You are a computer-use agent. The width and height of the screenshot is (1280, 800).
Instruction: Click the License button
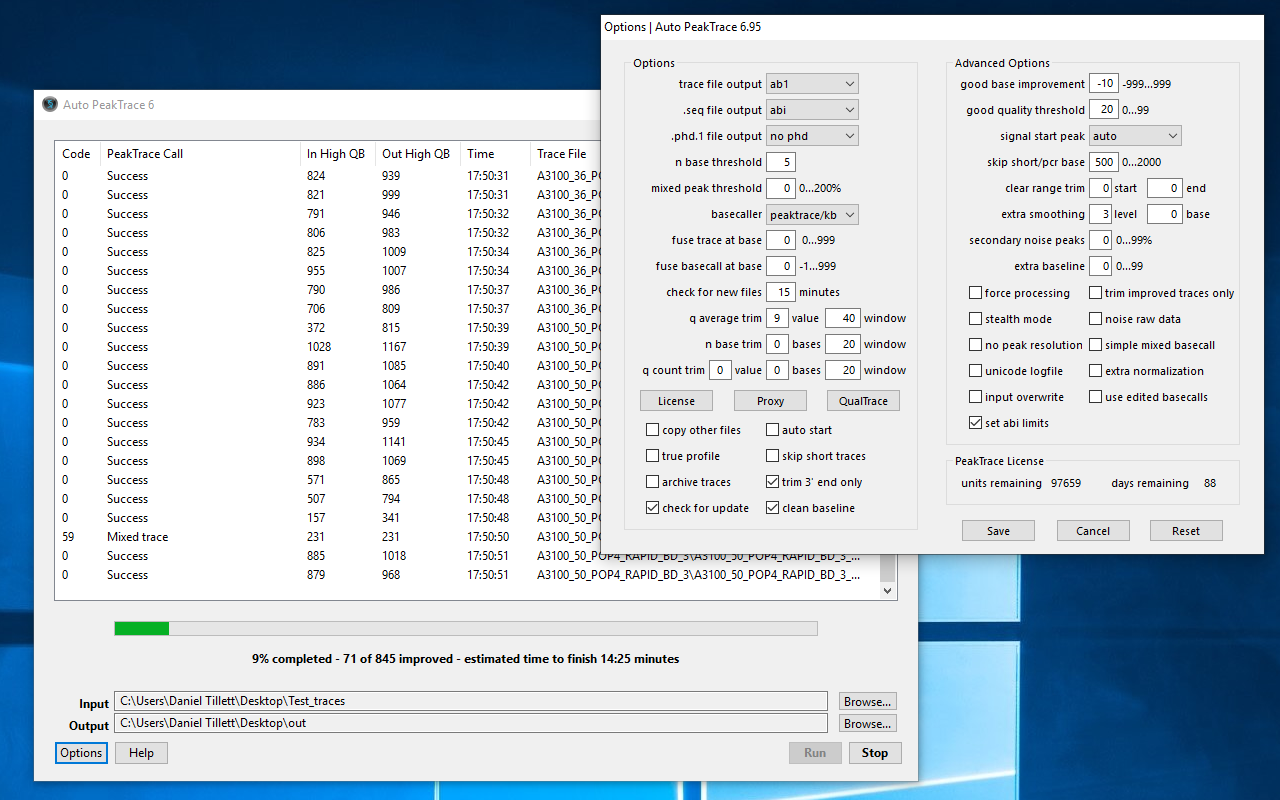[676, 401]
